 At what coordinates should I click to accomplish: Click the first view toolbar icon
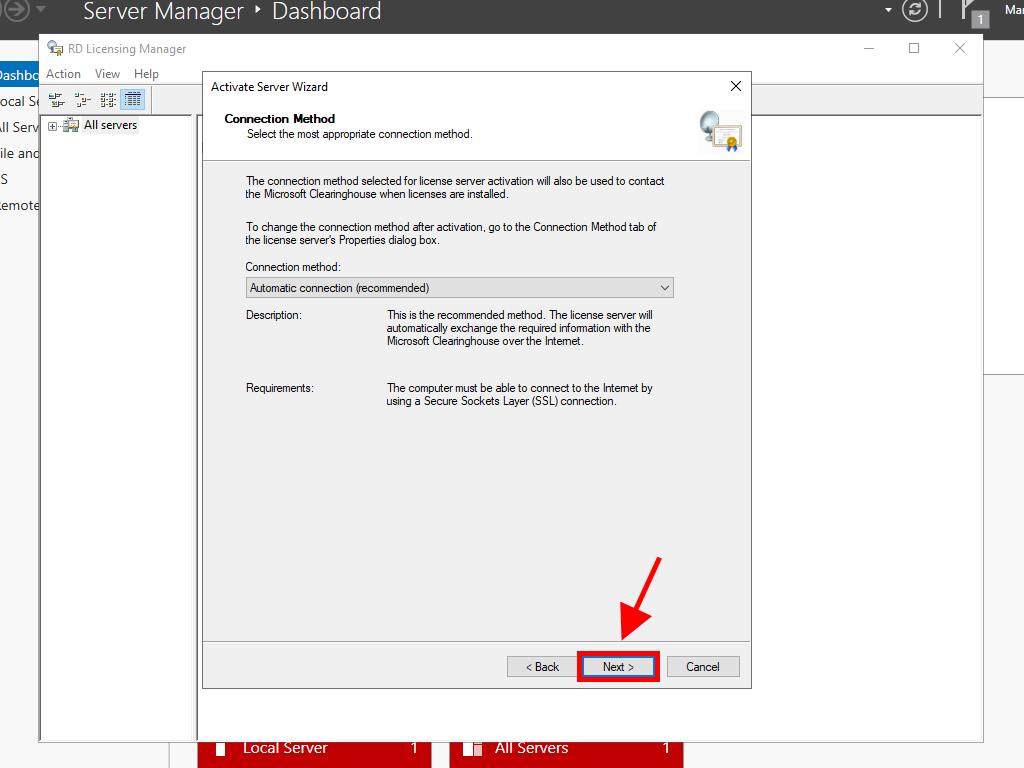(57, 100)
